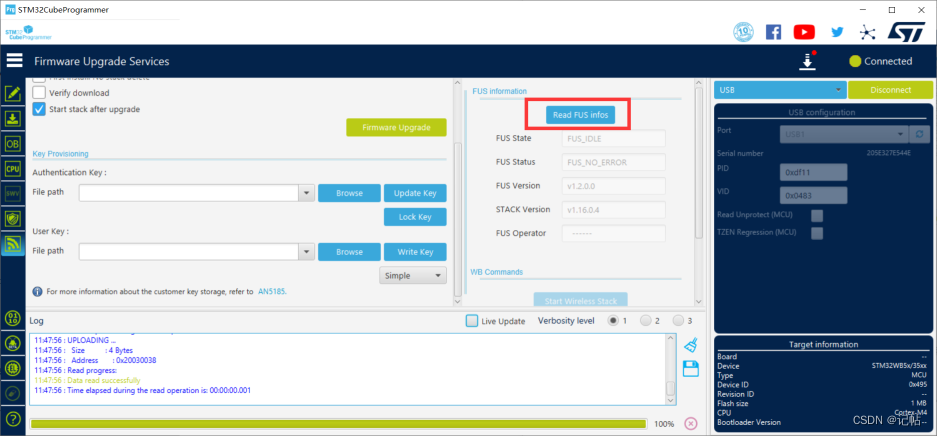Screen dimensions: 937x436
Task: Click Read FUS infos button
Action: 580,115
